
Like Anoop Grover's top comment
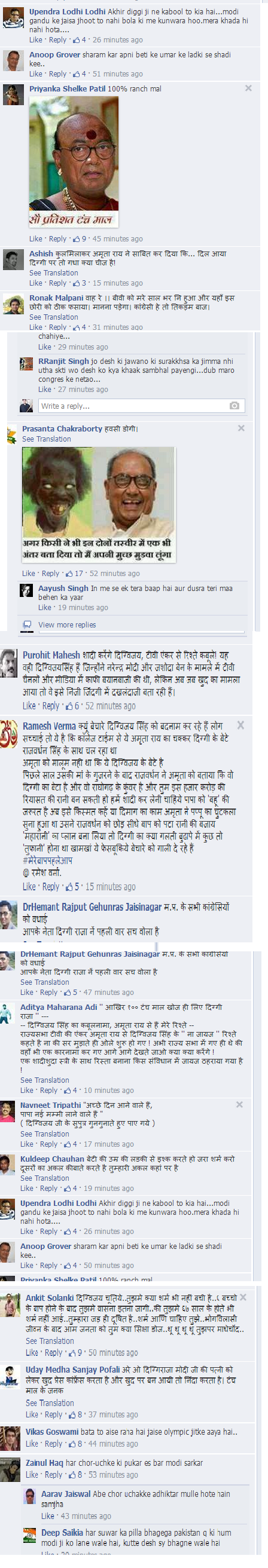[35, 73]
